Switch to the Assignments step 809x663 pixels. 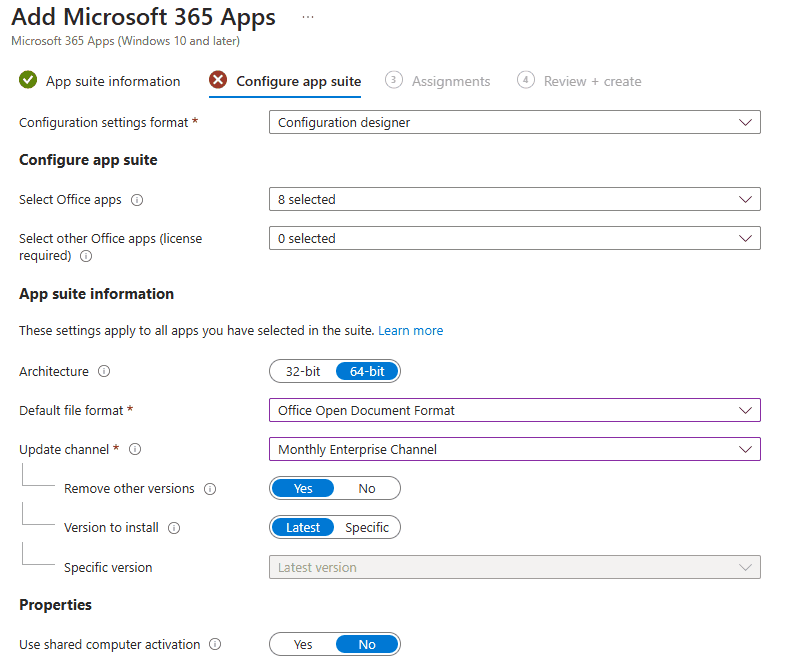(450, 81)
